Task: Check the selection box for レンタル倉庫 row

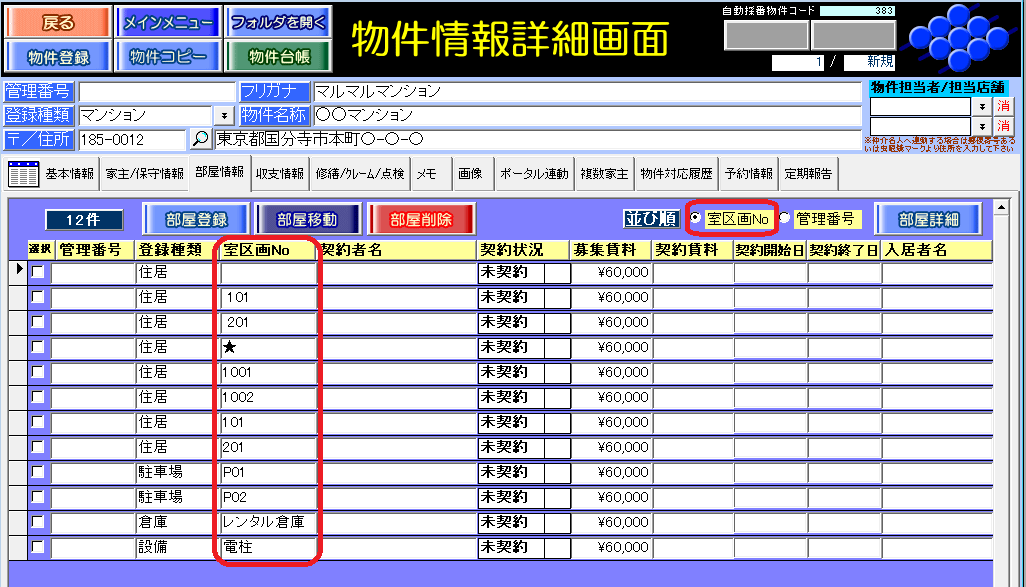Action: pyautogui.click(x=38, y=522)
